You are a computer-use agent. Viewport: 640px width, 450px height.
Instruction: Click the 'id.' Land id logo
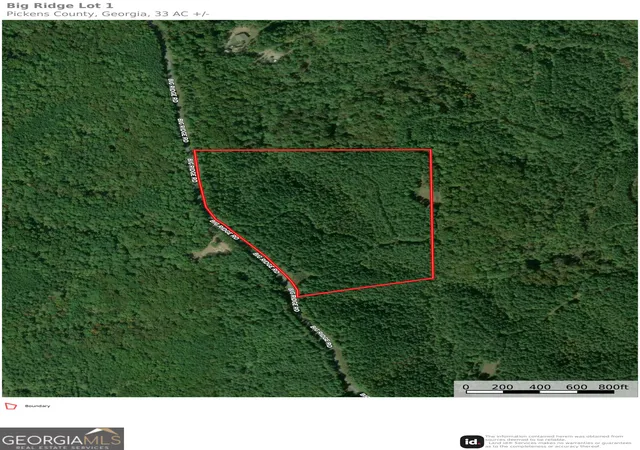click(x=472, y=441)
